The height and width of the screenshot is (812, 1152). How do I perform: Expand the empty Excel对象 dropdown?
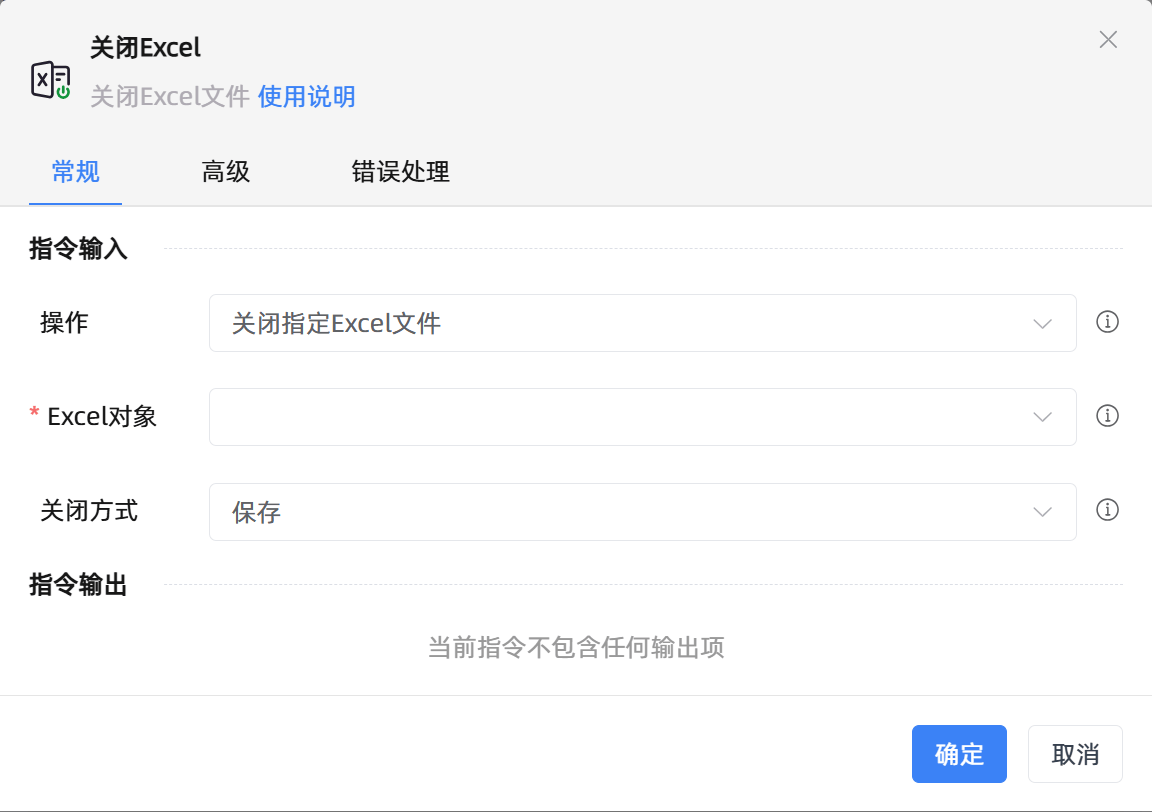click(x=640, y=416)
